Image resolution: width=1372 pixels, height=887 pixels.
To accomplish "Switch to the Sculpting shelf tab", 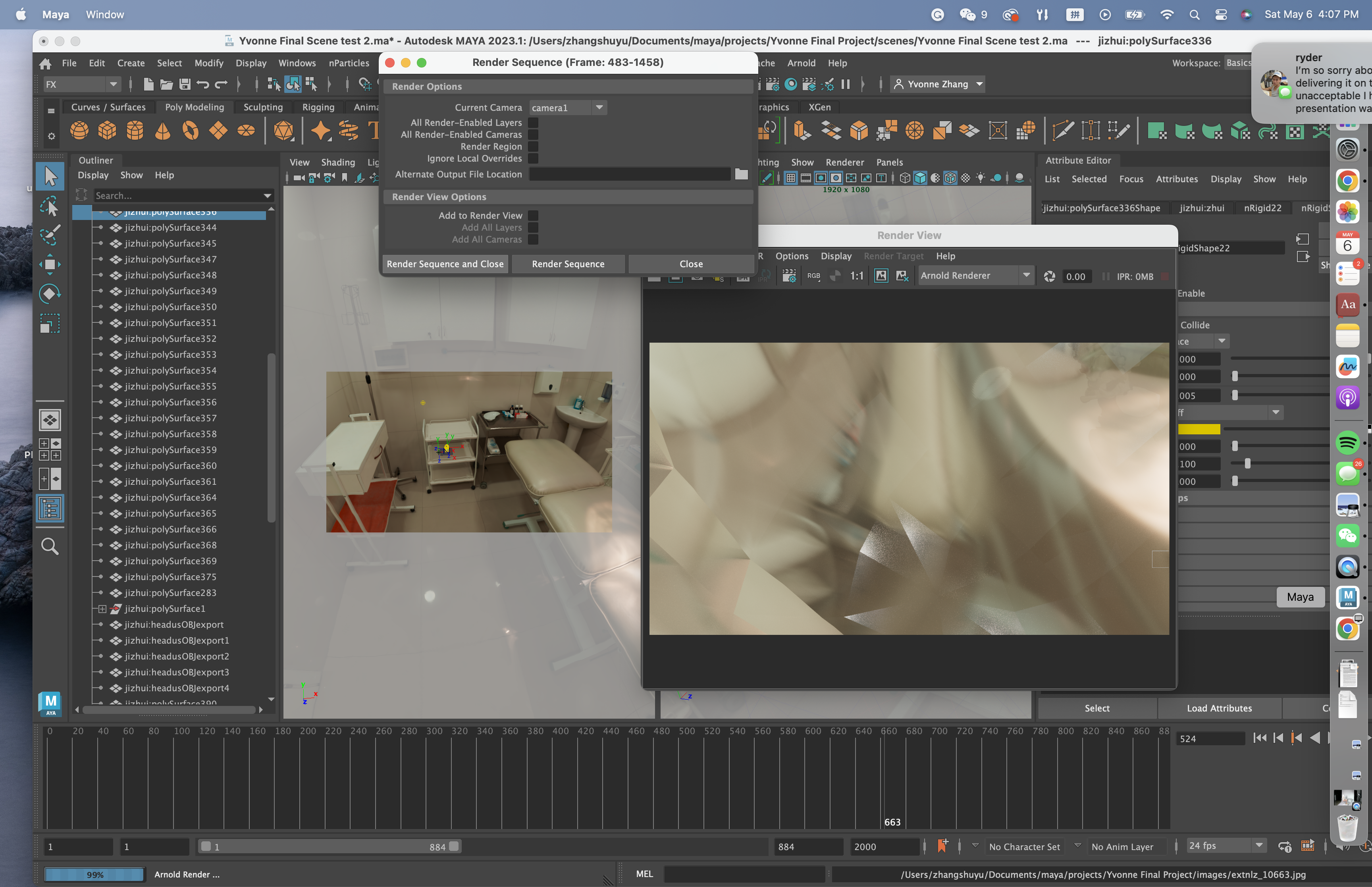I will [x=263, y=107].
